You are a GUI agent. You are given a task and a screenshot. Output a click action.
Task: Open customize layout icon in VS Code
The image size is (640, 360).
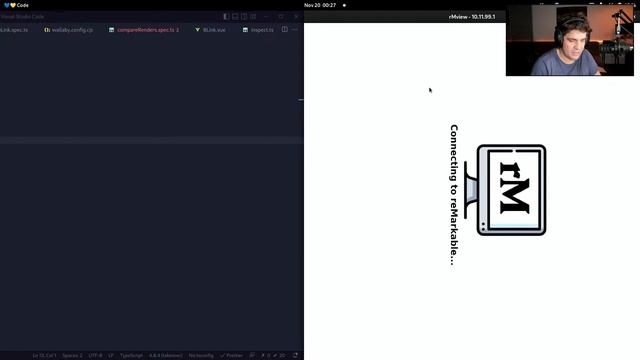pos(253,16)
